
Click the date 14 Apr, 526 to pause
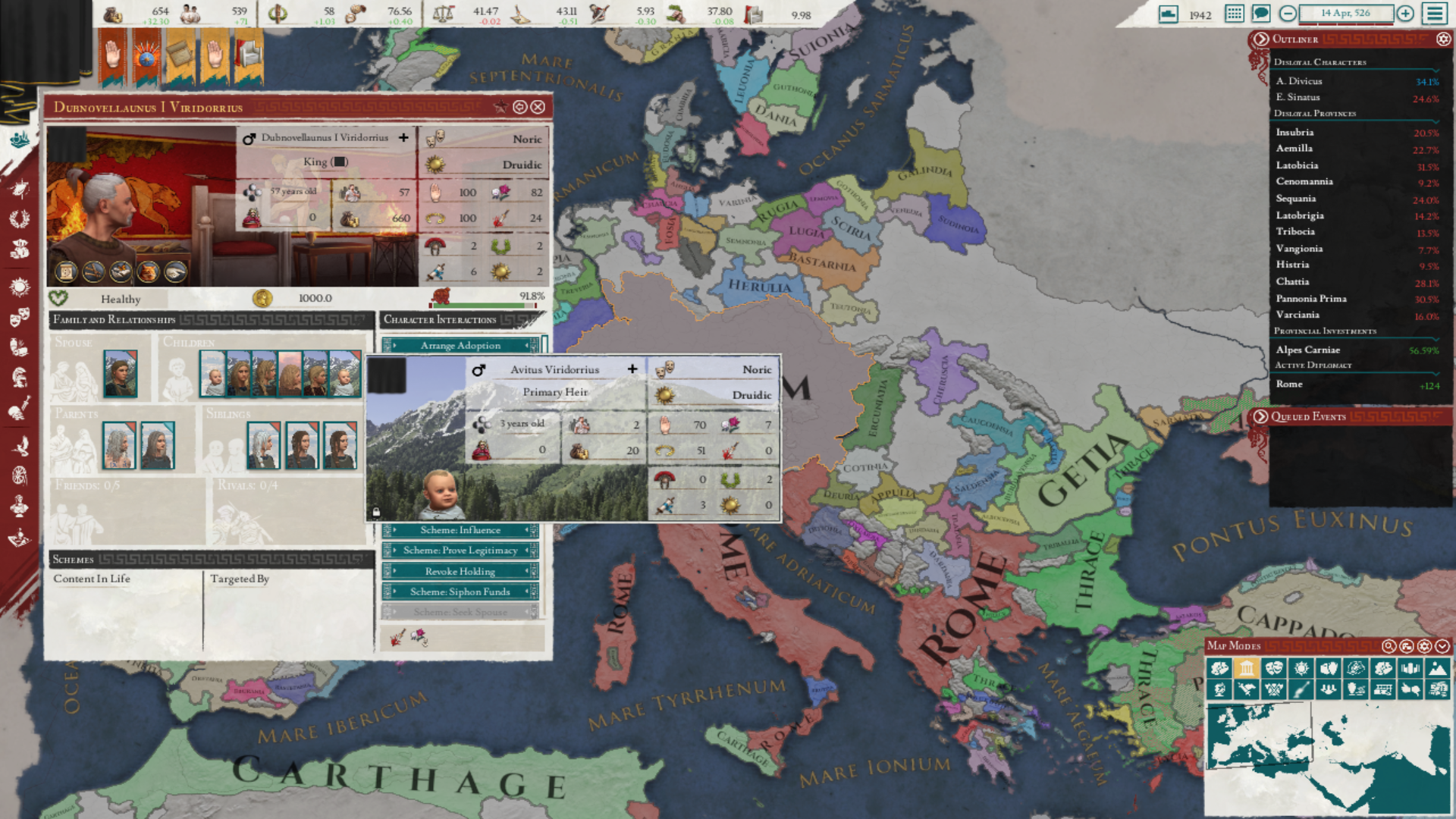(1345, 13)
